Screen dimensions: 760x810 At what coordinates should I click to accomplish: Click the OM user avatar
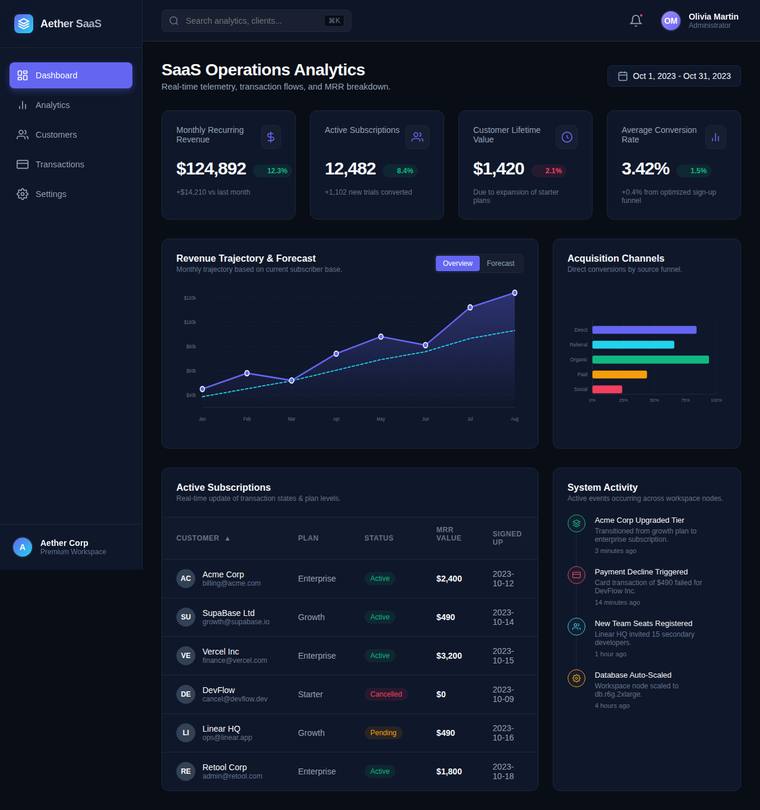click(x=671, y=21)
